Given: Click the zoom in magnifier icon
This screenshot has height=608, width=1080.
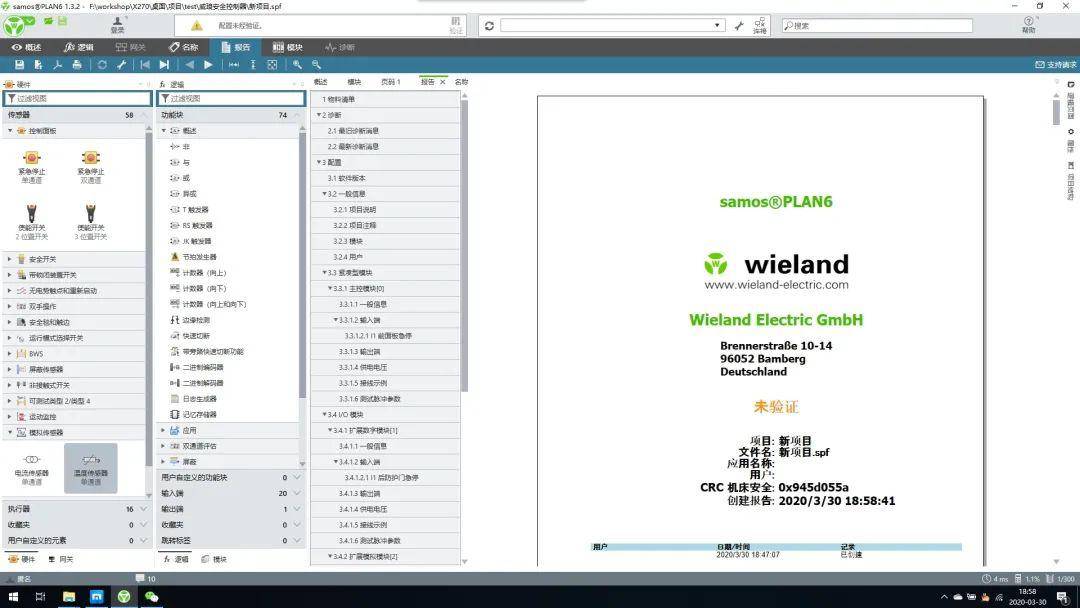Looking at the screenshot, I should point(297,65).
